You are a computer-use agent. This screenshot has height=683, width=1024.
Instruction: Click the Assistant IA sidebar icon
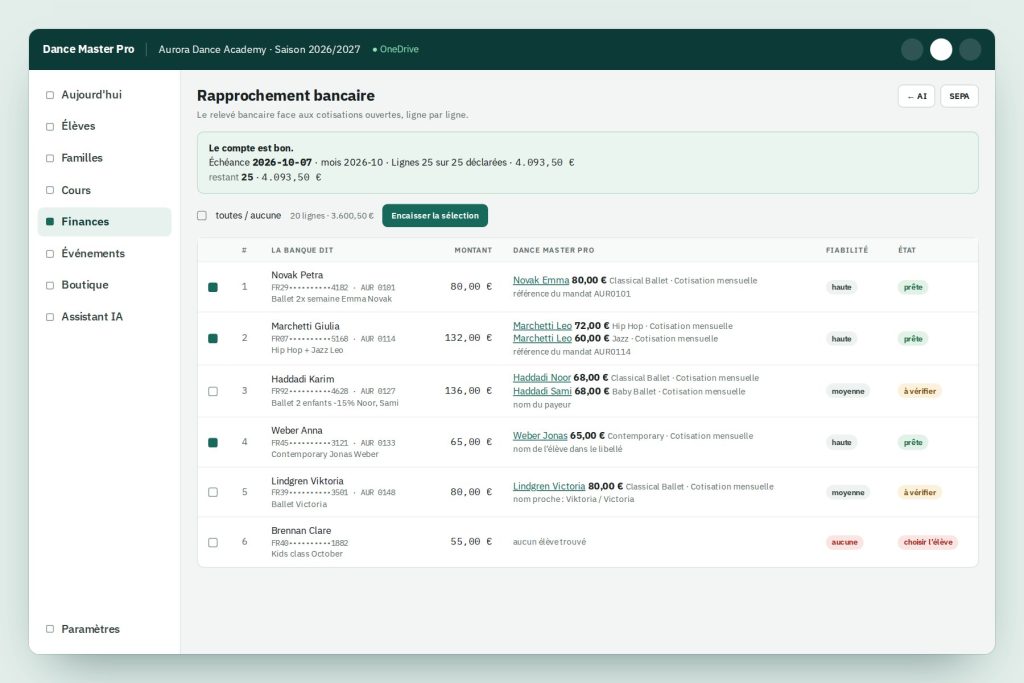pos(50,317)
